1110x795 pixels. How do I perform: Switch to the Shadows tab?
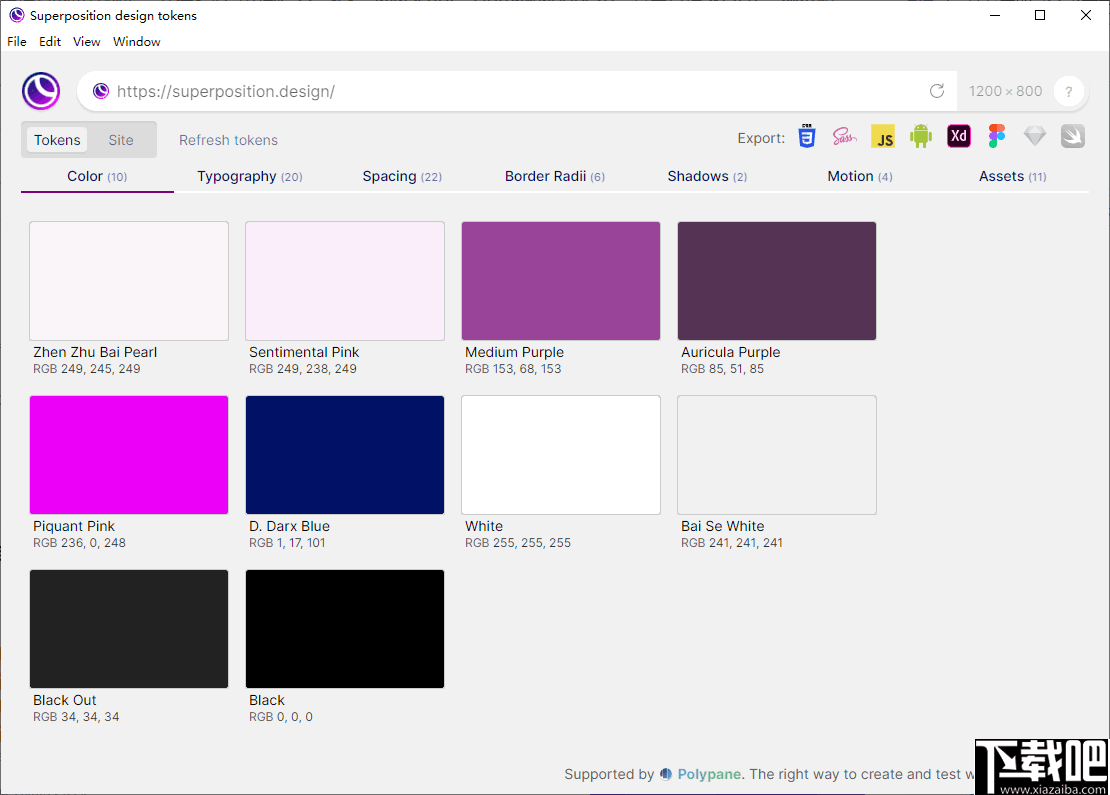pyautogui.click(x=706, y=177)
